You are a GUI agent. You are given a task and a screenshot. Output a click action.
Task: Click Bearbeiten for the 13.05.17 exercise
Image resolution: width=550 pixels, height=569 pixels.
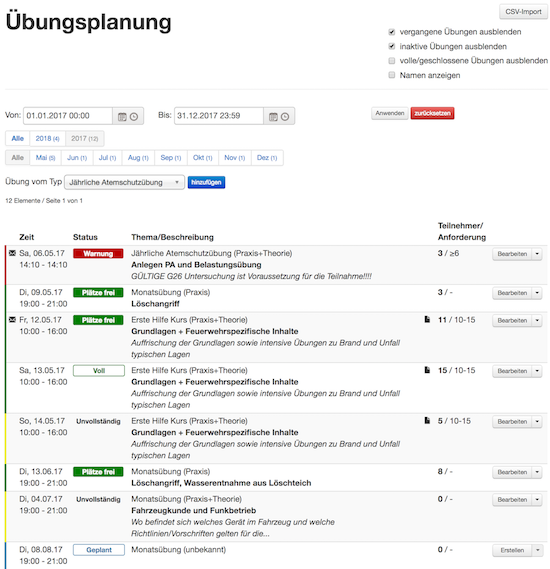[x=512, y=371]
